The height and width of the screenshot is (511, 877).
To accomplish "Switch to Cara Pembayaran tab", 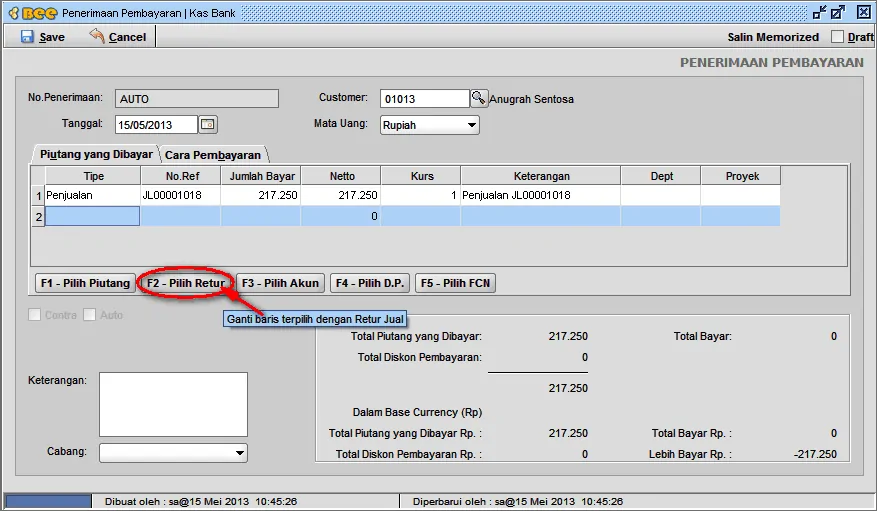I will pos(213,155).
